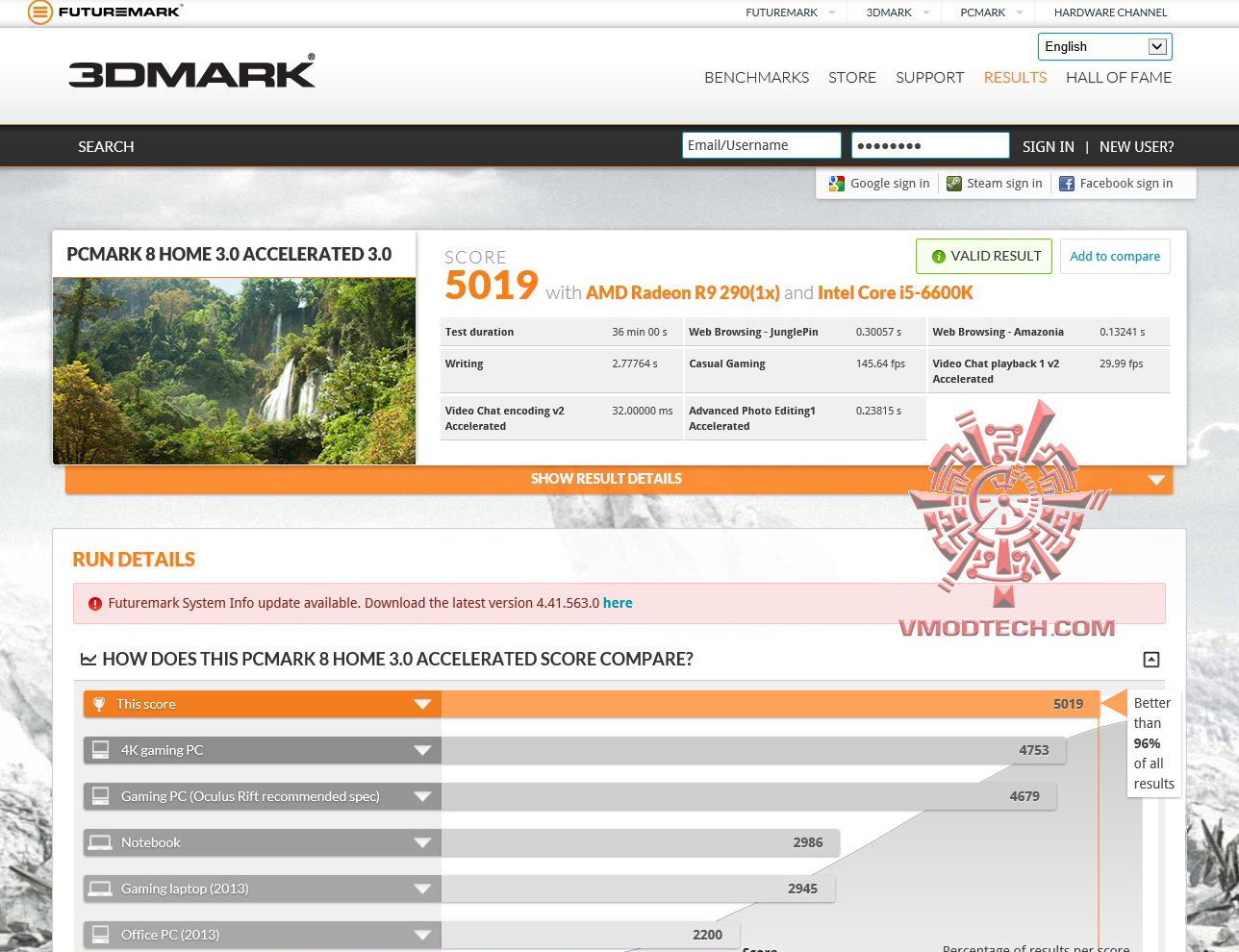Screen dimensions: 1239x952
Task: Collapse the score comparison section
Action: click(1151, 660)
